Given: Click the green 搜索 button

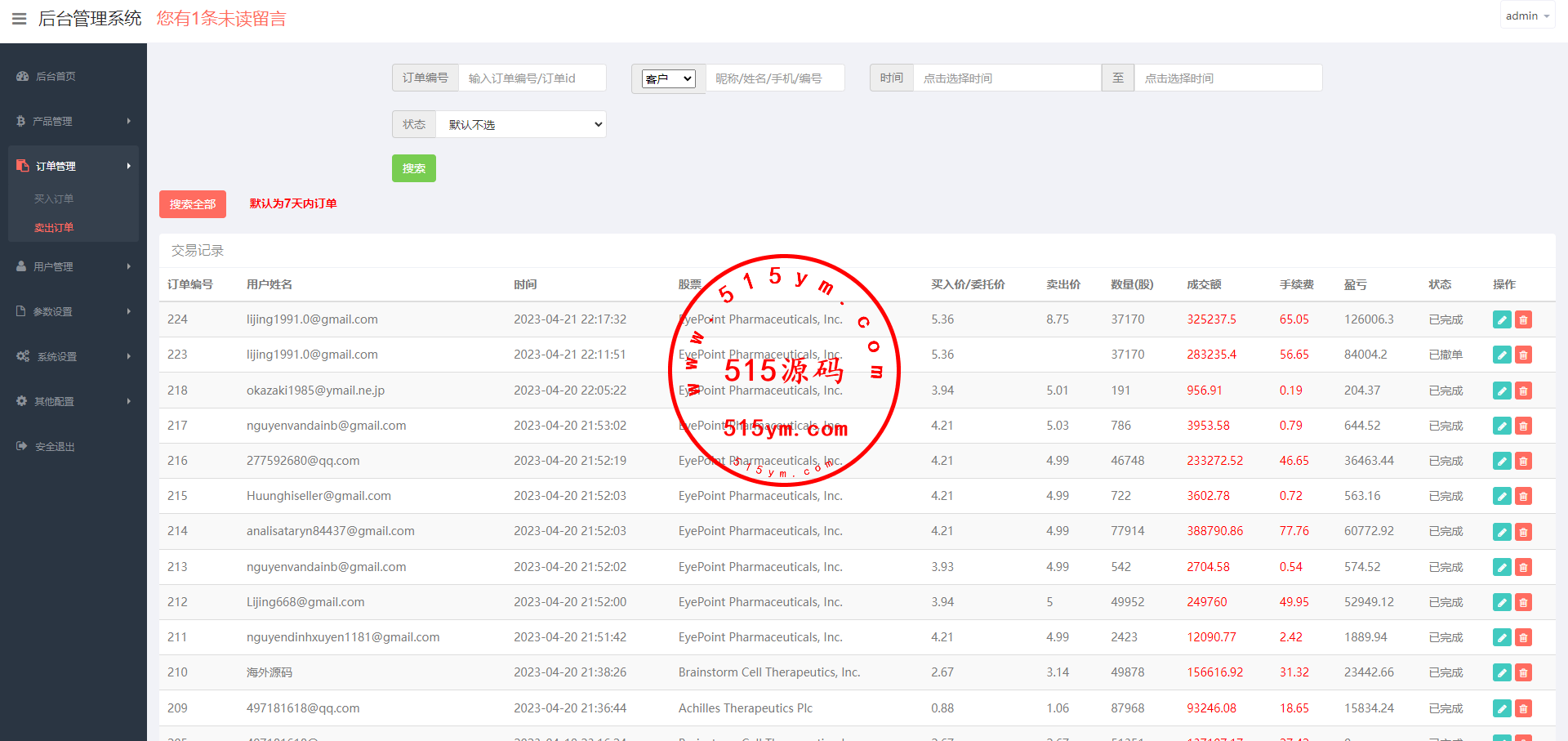Looking at the screenshot, I should 413,168.
